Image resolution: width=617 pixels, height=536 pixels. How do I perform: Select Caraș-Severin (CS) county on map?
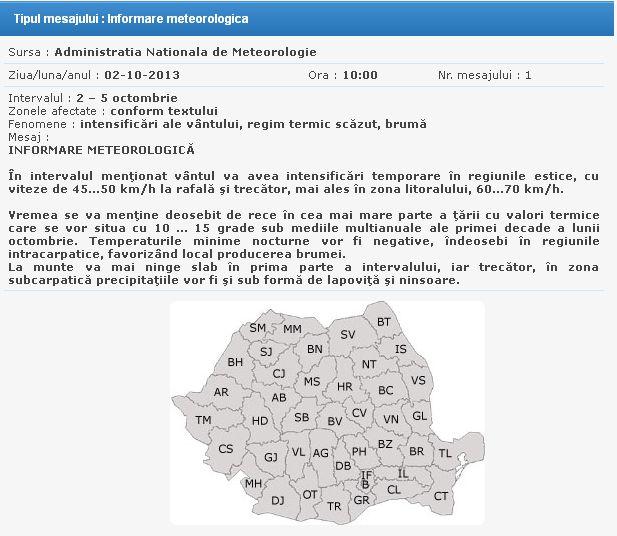tap(226, 449)
